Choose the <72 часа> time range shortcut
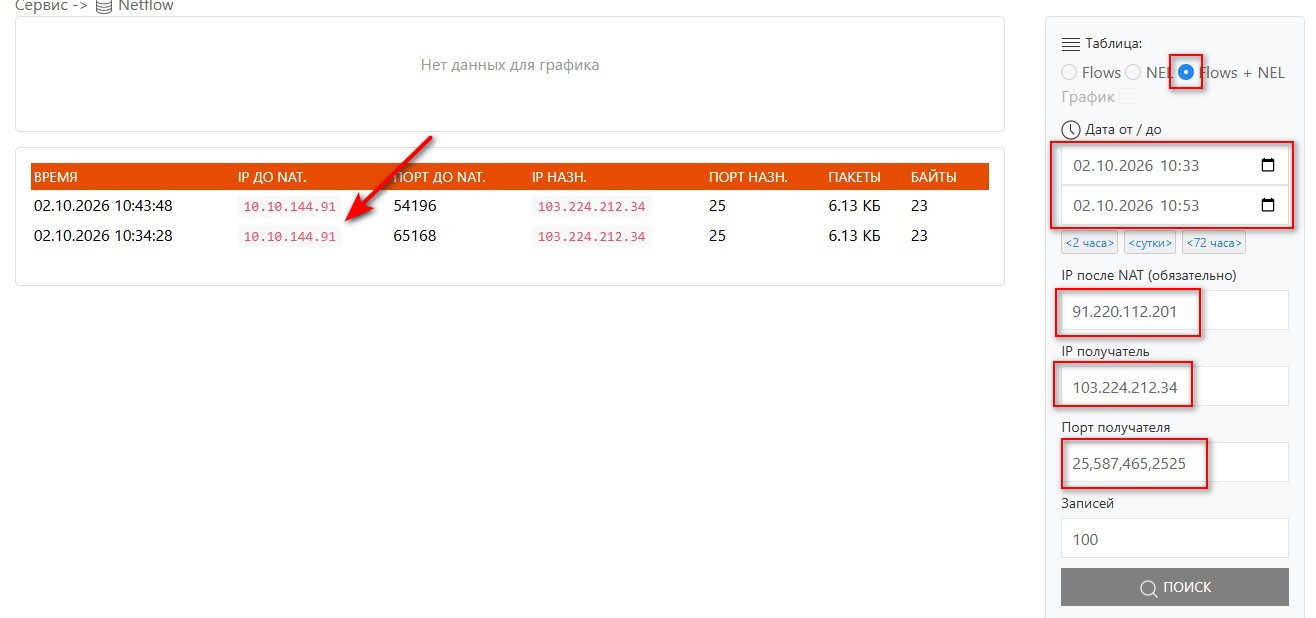1316x618 pixels. (1214, 243)
